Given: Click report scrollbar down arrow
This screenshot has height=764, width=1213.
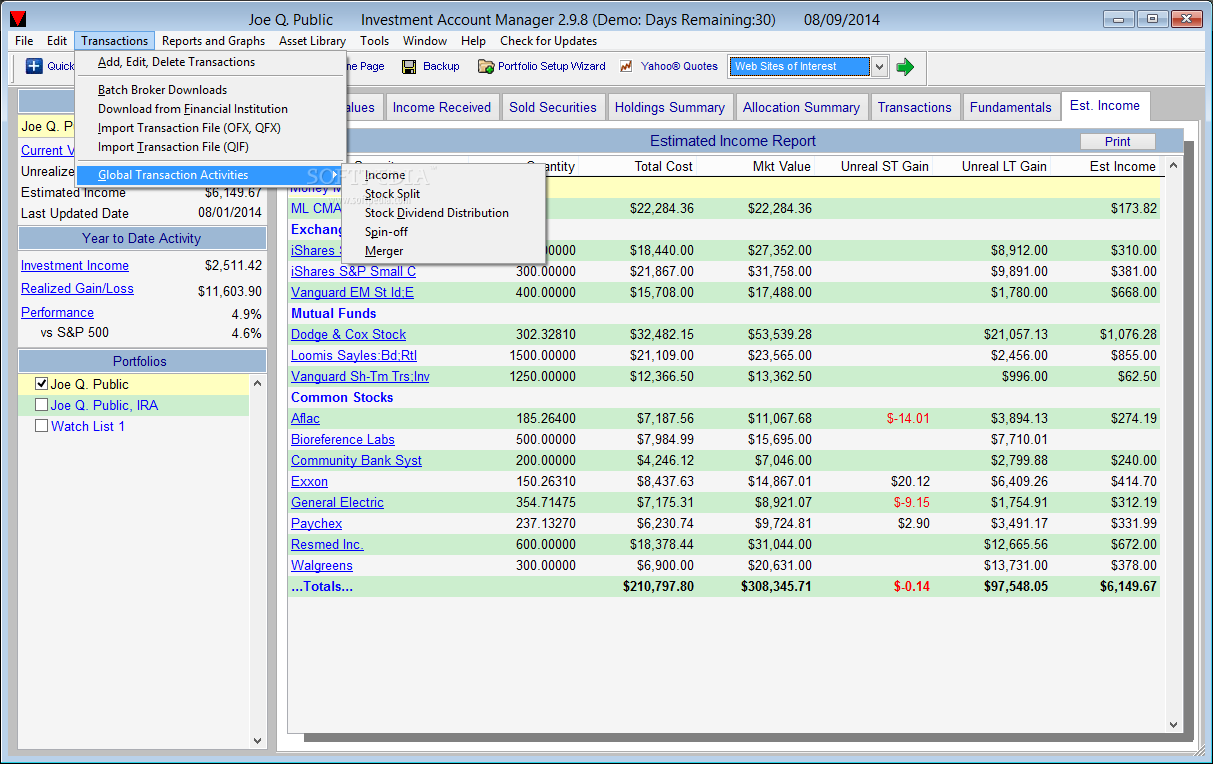Looking at the screenshot, I should (x=1173, y=725).
